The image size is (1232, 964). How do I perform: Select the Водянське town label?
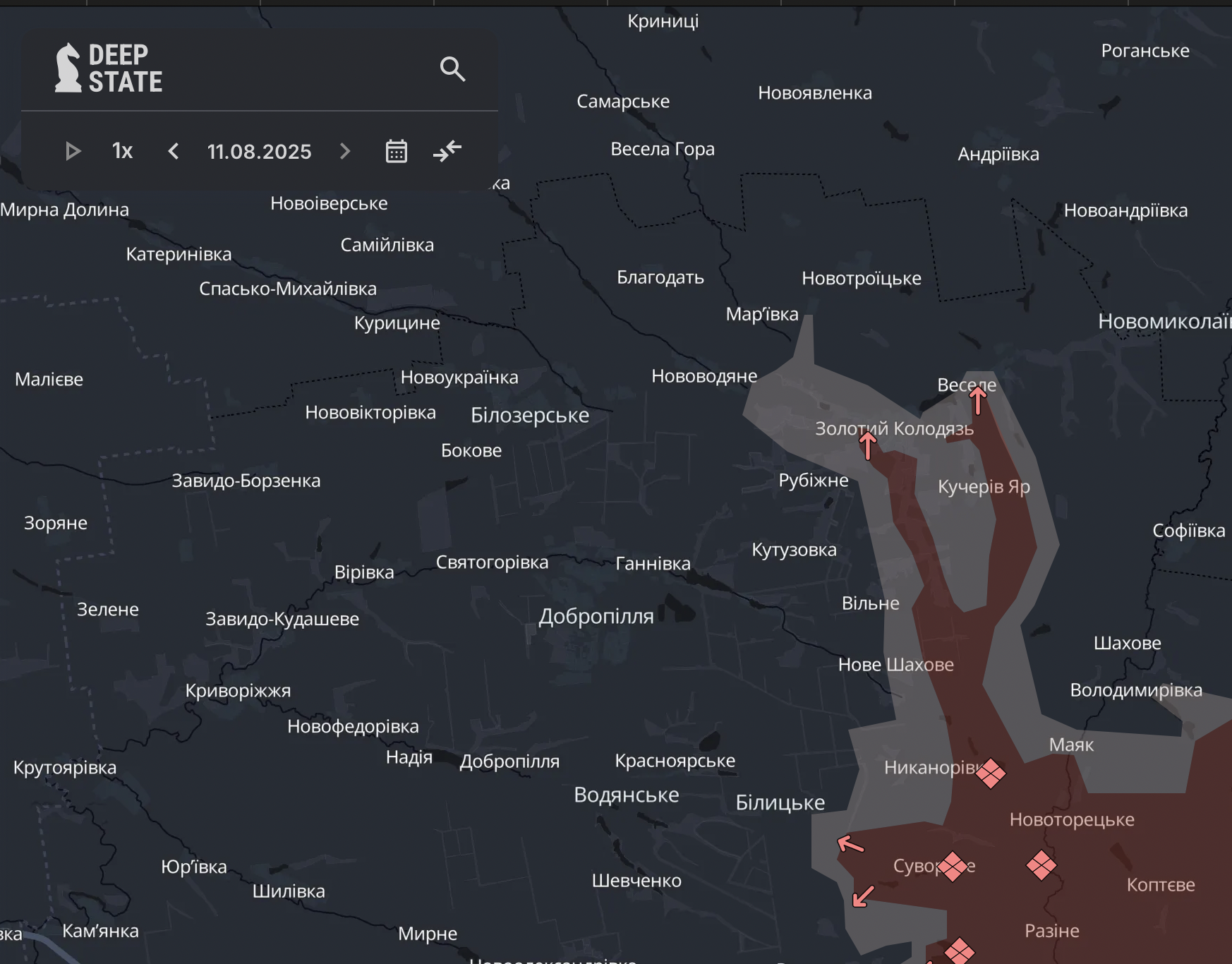(x=626, y=795)
